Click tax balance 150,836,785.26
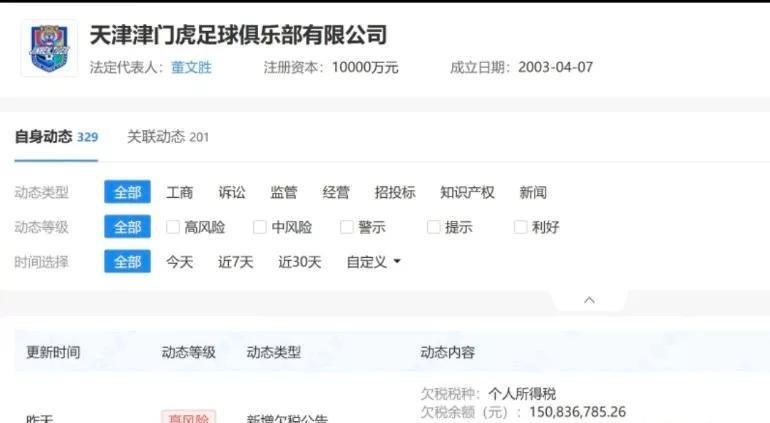770x423 pixels. click(578, 412)
